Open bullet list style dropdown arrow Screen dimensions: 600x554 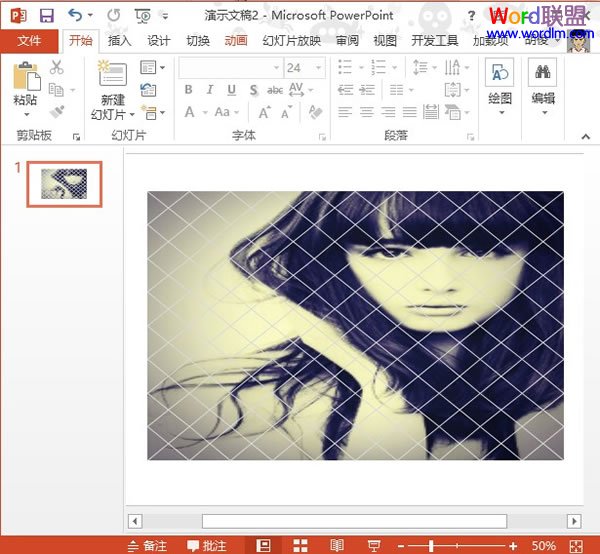(x=361, y=68)
